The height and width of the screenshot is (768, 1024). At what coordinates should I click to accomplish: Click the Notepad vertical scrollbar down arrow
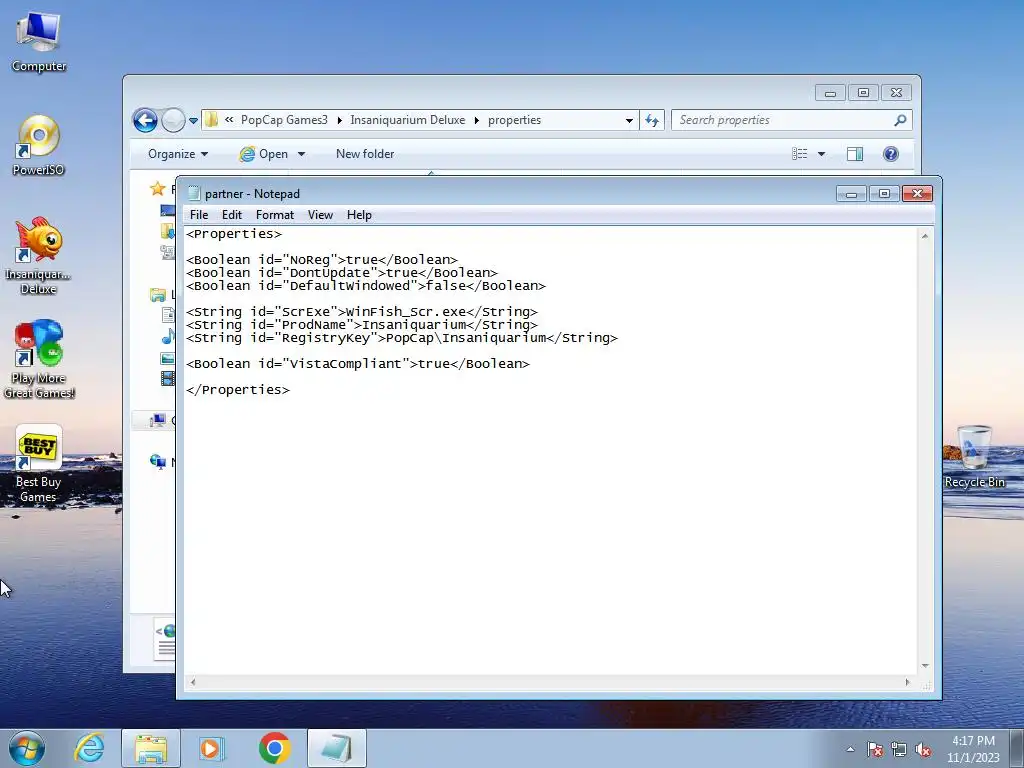[925, 666]
